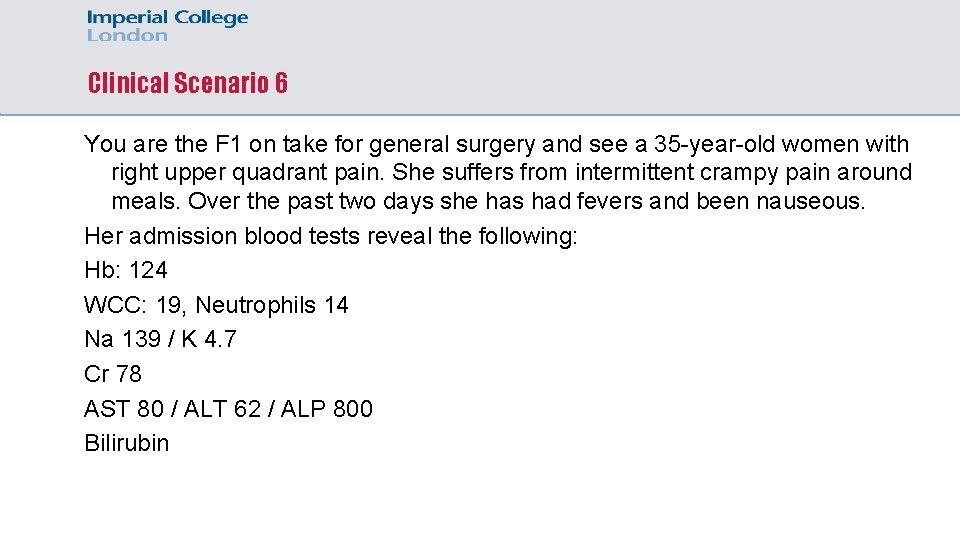The width and height of the screenshot is (960, 540).
Task: Click the Imperial College London logo
Action: (x=167, y=26)
